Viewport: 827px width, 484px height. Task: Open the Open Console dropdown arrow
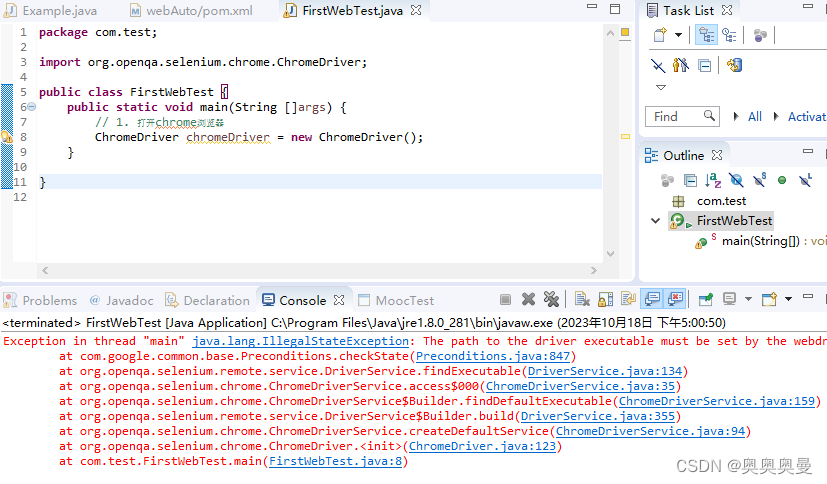coord(788,299)
